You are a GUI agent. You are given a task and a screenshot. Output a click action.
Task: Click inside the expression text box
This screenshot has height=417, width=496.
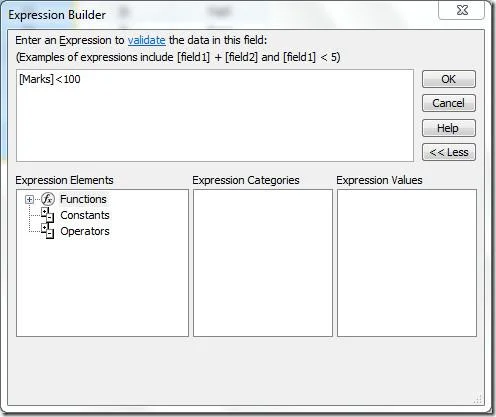point(215,116)
